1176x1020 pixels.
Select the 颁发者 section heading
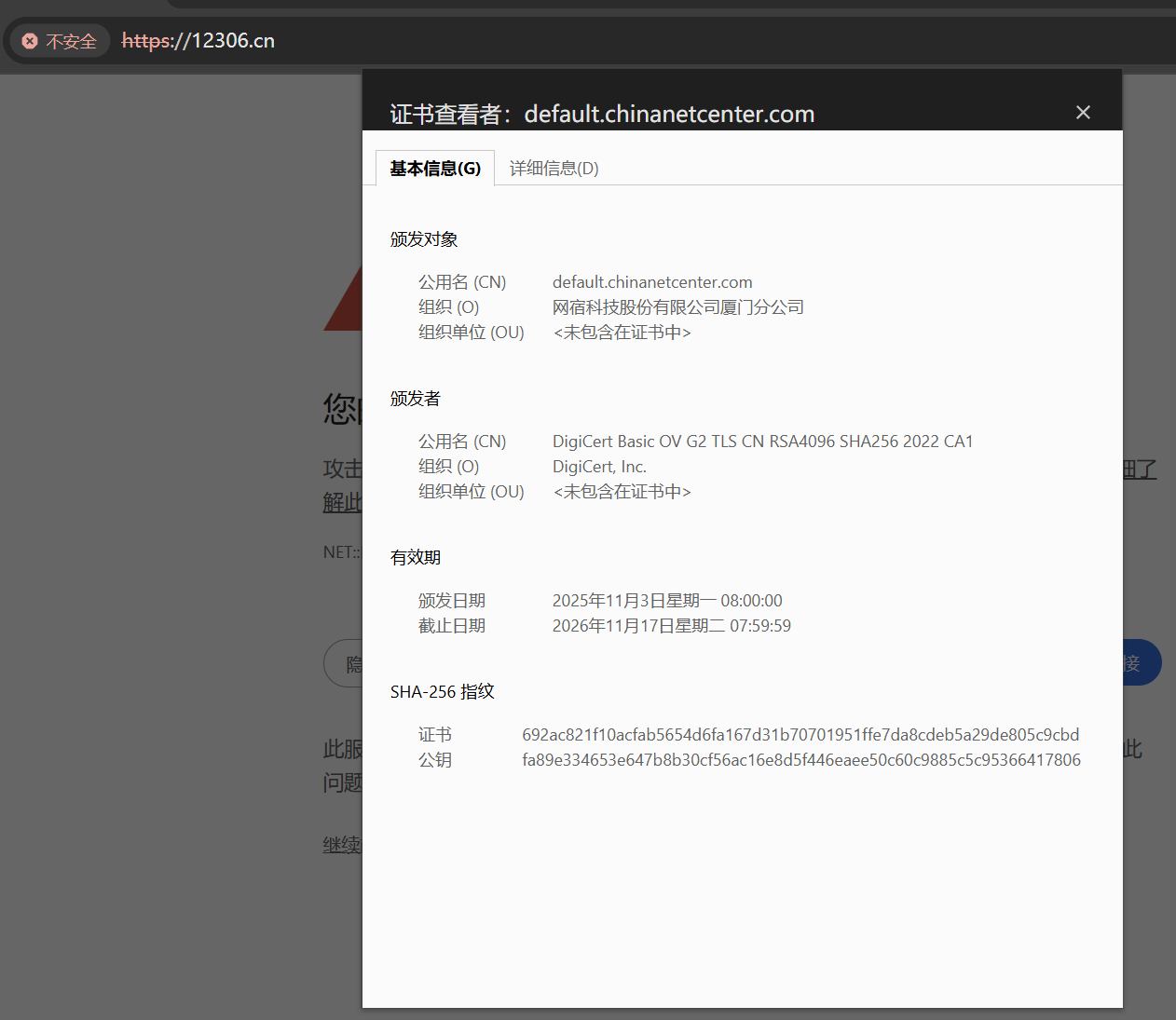tap(416, 399)
